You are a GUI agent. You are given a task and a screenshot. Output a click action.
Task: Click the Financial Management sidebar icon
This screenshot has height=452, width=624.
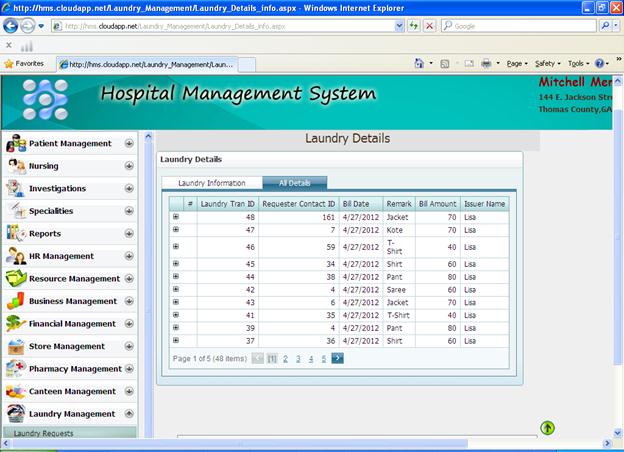pyautogui.click(x=16, y=324)
